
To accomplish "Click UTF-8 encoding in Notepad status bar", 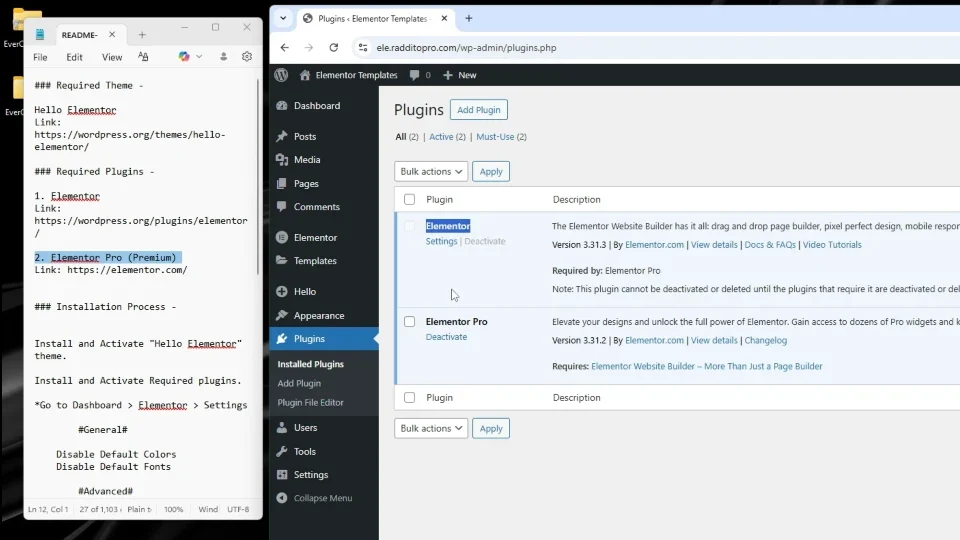I will coord(238,509).
